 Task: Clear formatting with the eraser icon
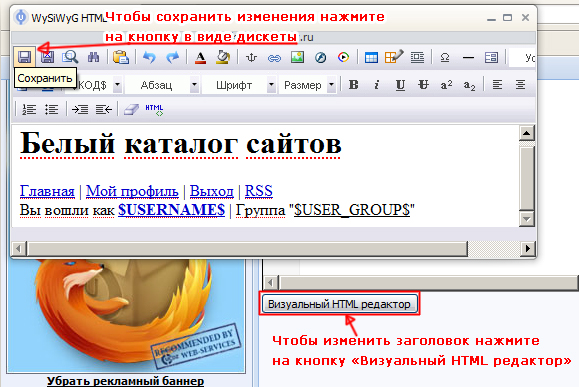(131, 109)
